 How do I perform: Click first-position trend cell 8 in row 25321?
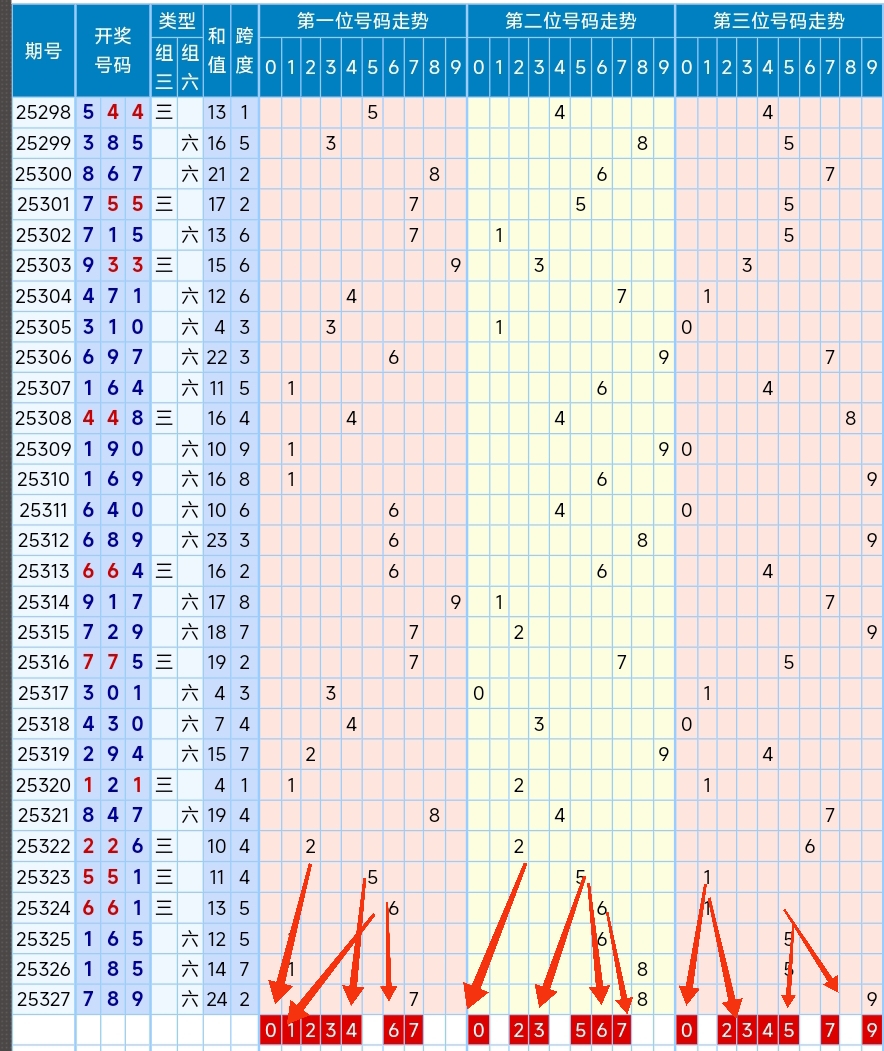point(434,815)
